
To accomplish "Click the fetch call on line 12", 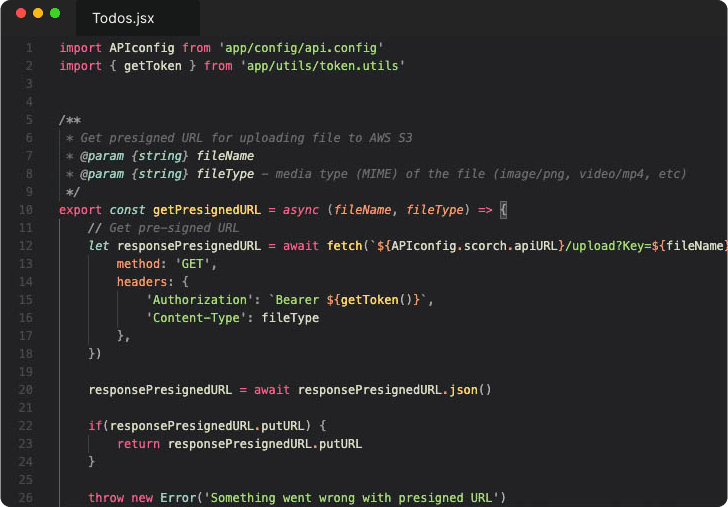I will pyautogui.click(x=344, y=246).
